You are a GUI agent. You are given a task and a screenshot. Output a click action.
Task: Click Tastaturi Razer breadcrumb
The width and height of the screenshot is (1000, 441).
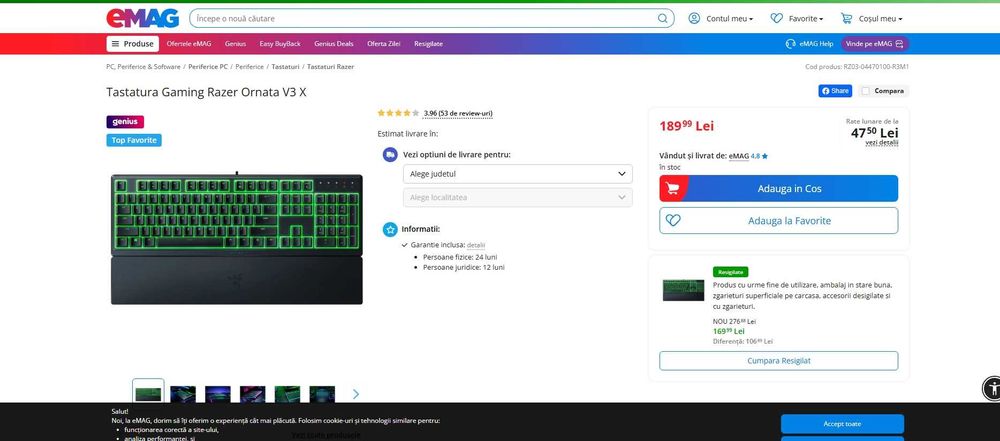coord(330,66)
